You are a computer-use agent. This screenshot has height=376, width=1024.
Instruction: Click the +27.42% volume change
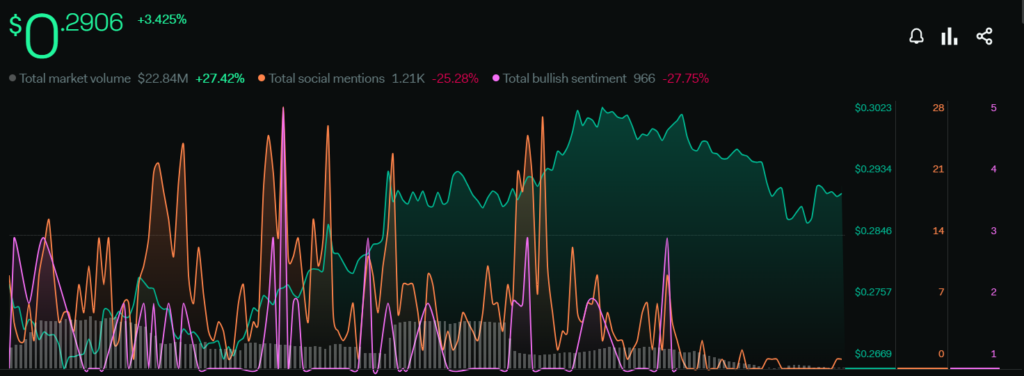(220, 78)
